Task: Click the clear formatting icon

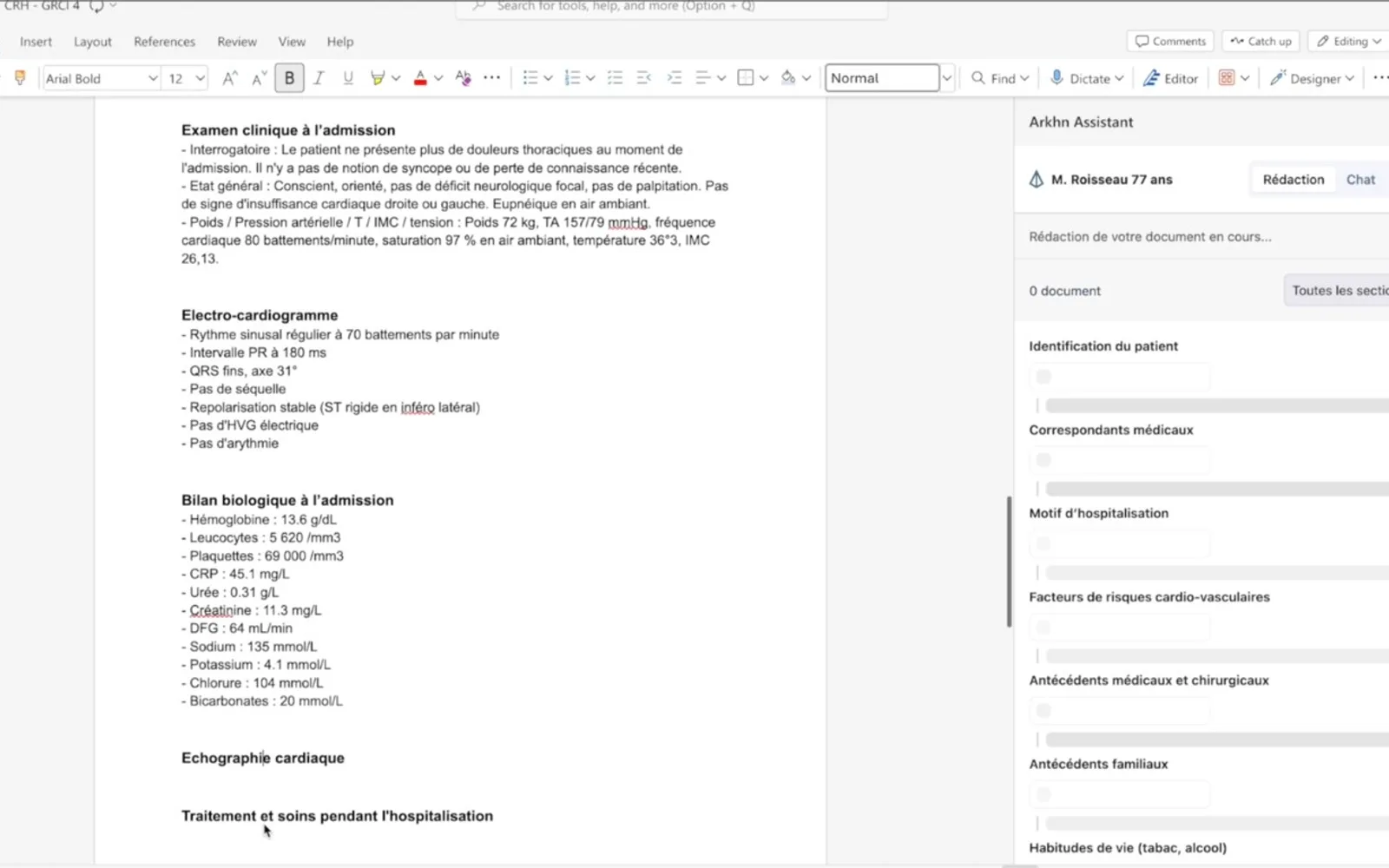Action: coord(464,78)
